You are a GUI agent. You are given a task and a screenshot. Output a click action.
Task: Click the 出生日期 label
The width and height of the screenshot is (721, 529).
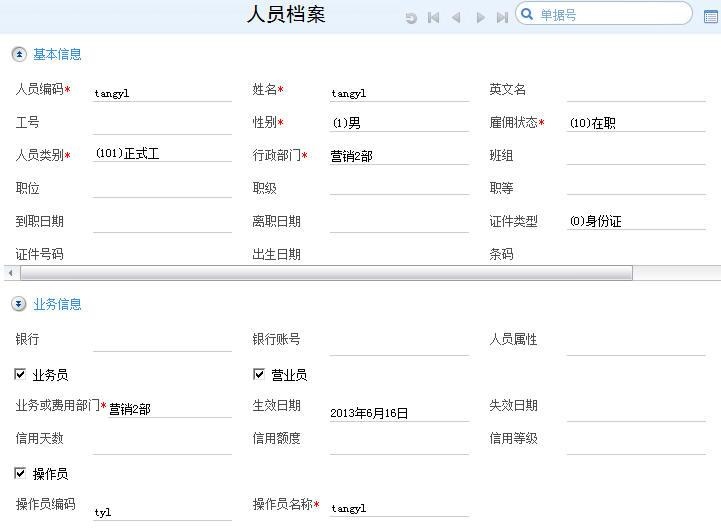click(x=276, y=254)
